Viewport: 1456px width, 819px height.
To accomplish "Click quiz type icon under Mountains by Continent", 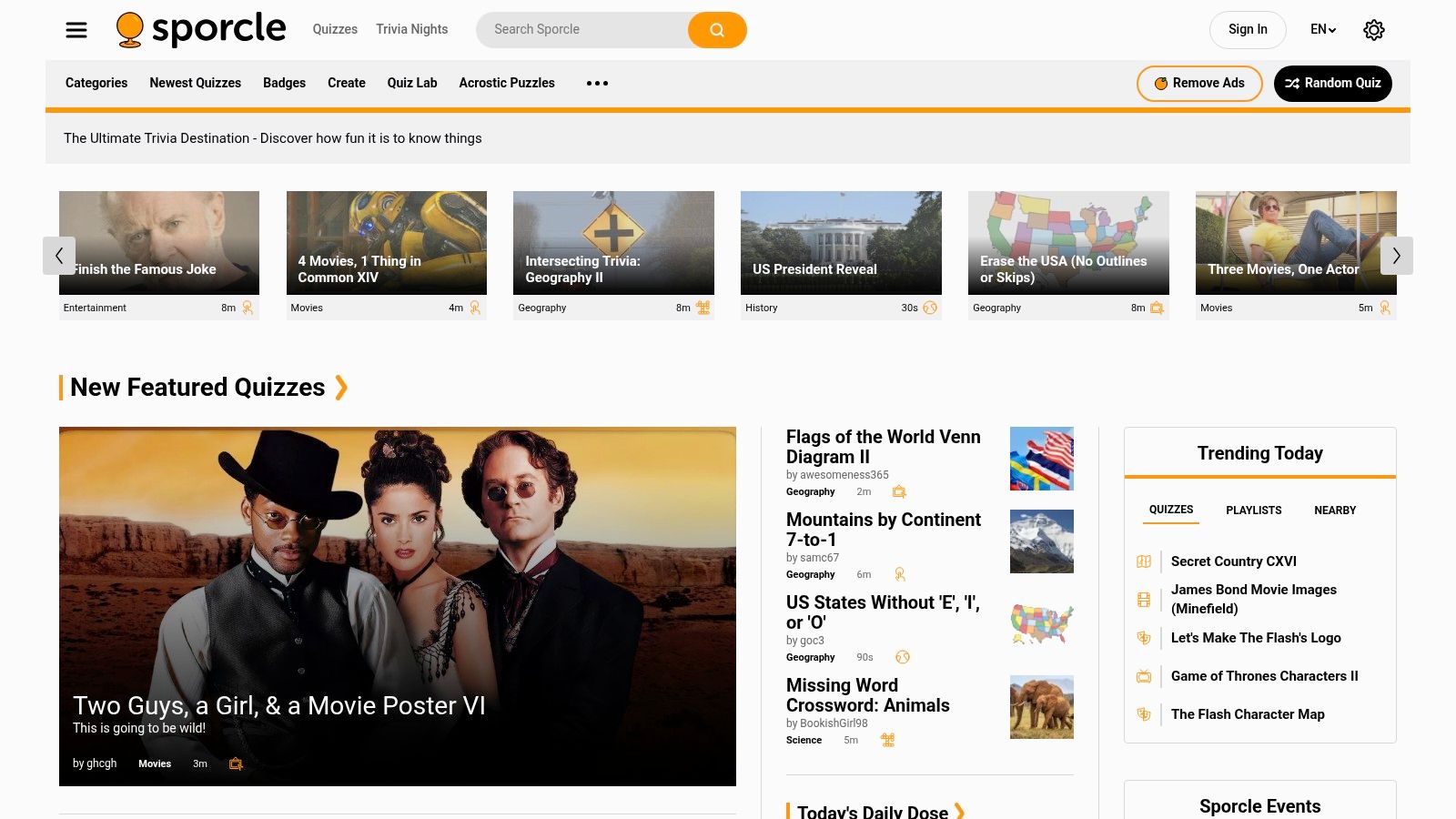I will coord(900,574).
